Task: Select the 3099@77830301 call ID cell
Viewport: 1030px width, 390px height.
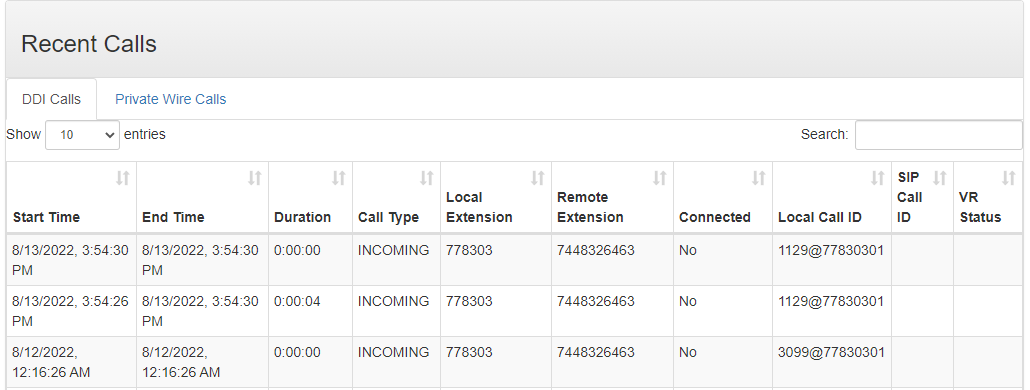Action: pyautogui.click(x=832, y=362)
